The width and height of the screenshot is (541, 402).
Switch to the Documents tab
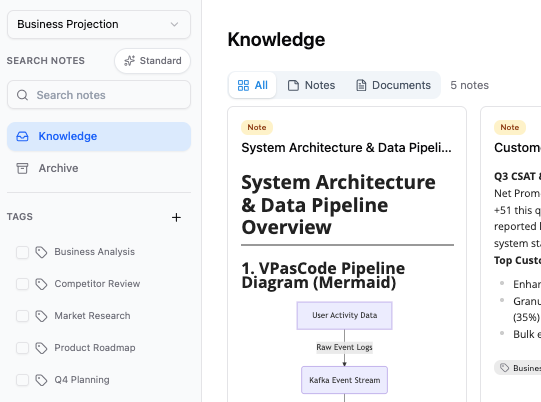(394, 85)
